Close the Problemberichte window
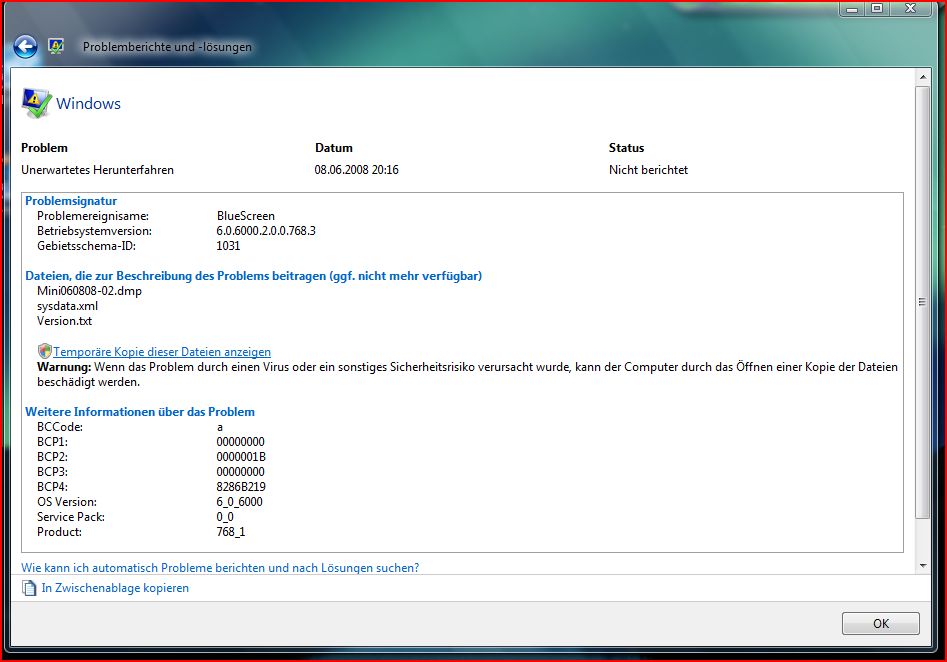 pyautogui.click(x=911, y=8)
